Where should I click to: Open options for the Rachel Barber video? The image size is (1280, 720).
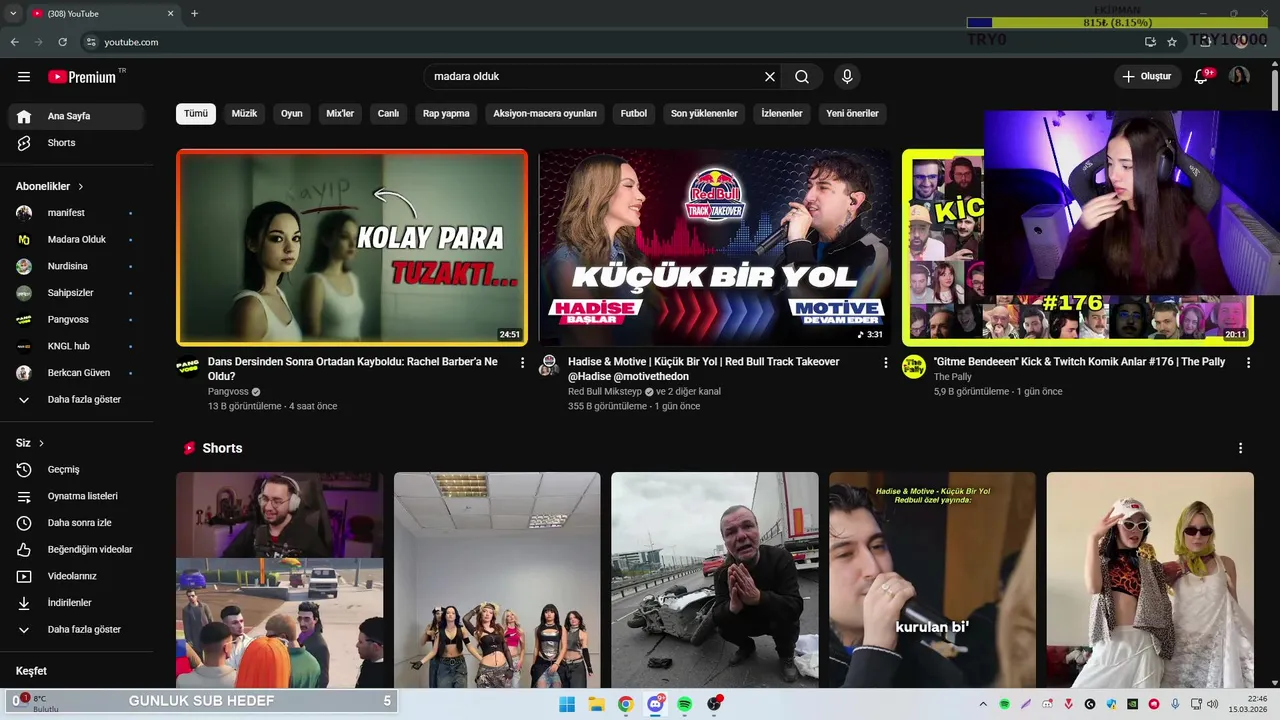click(x=522, y=363)
